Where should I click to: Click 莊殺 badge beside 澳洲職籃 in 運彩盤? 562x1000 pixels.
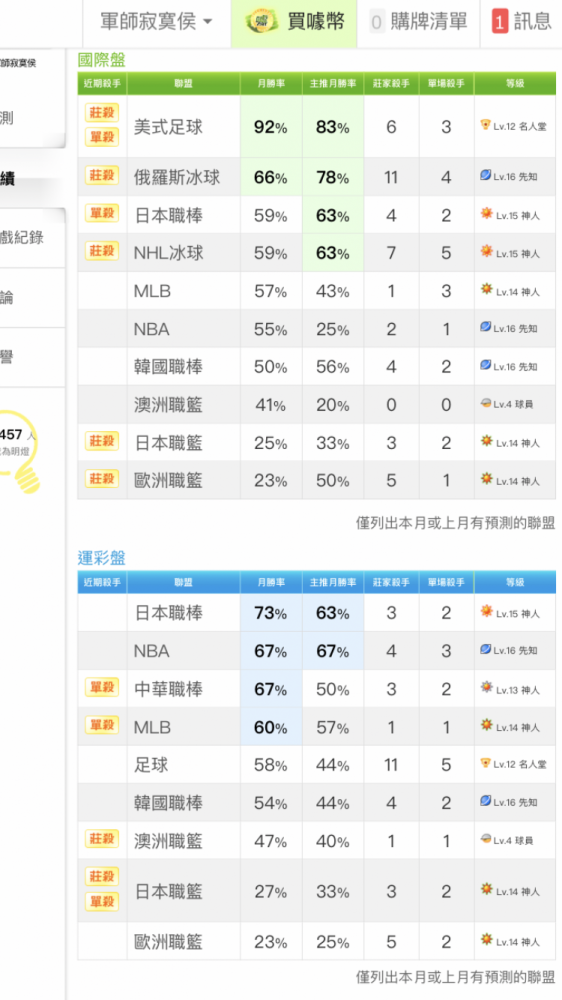pos(102,839)
